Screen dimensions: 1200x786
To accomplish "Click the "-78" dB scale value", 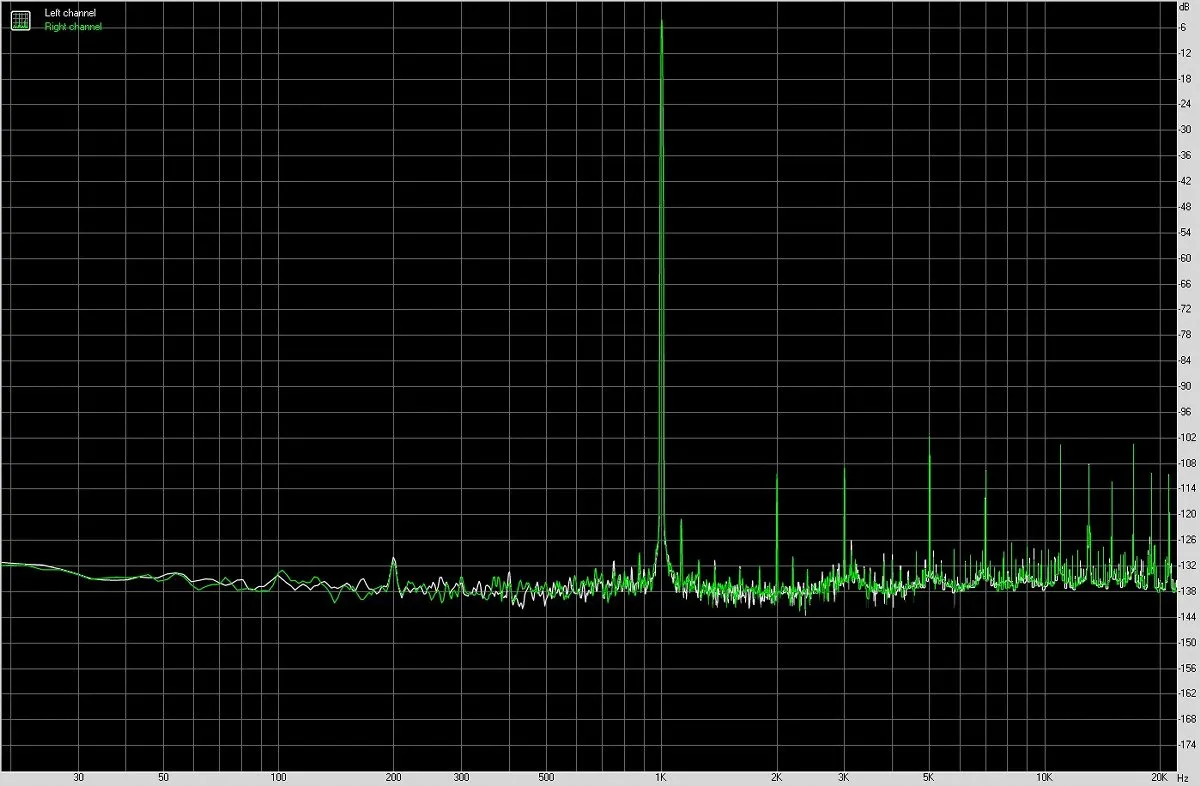I will pos(1187,334).
